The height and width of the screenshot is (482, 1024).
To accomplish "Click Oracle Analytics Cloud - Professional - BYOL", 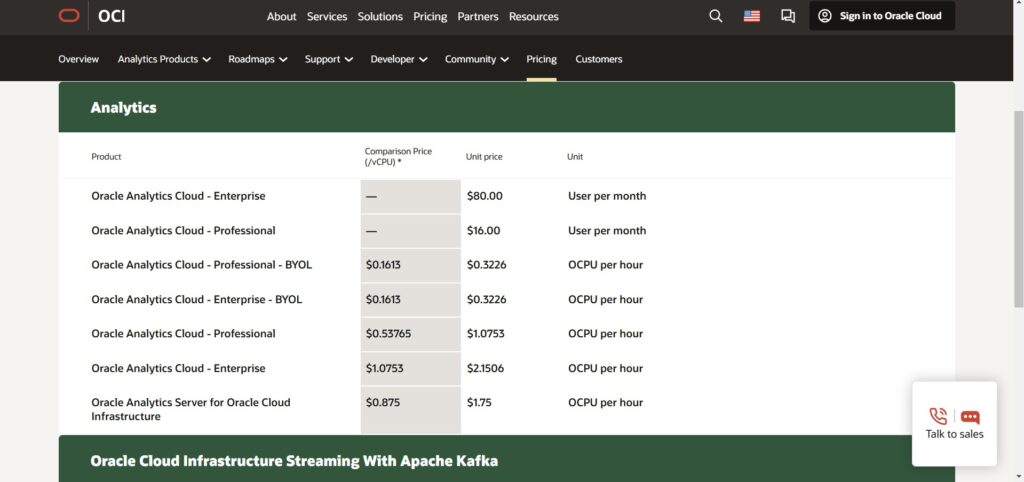I will 202,265.
